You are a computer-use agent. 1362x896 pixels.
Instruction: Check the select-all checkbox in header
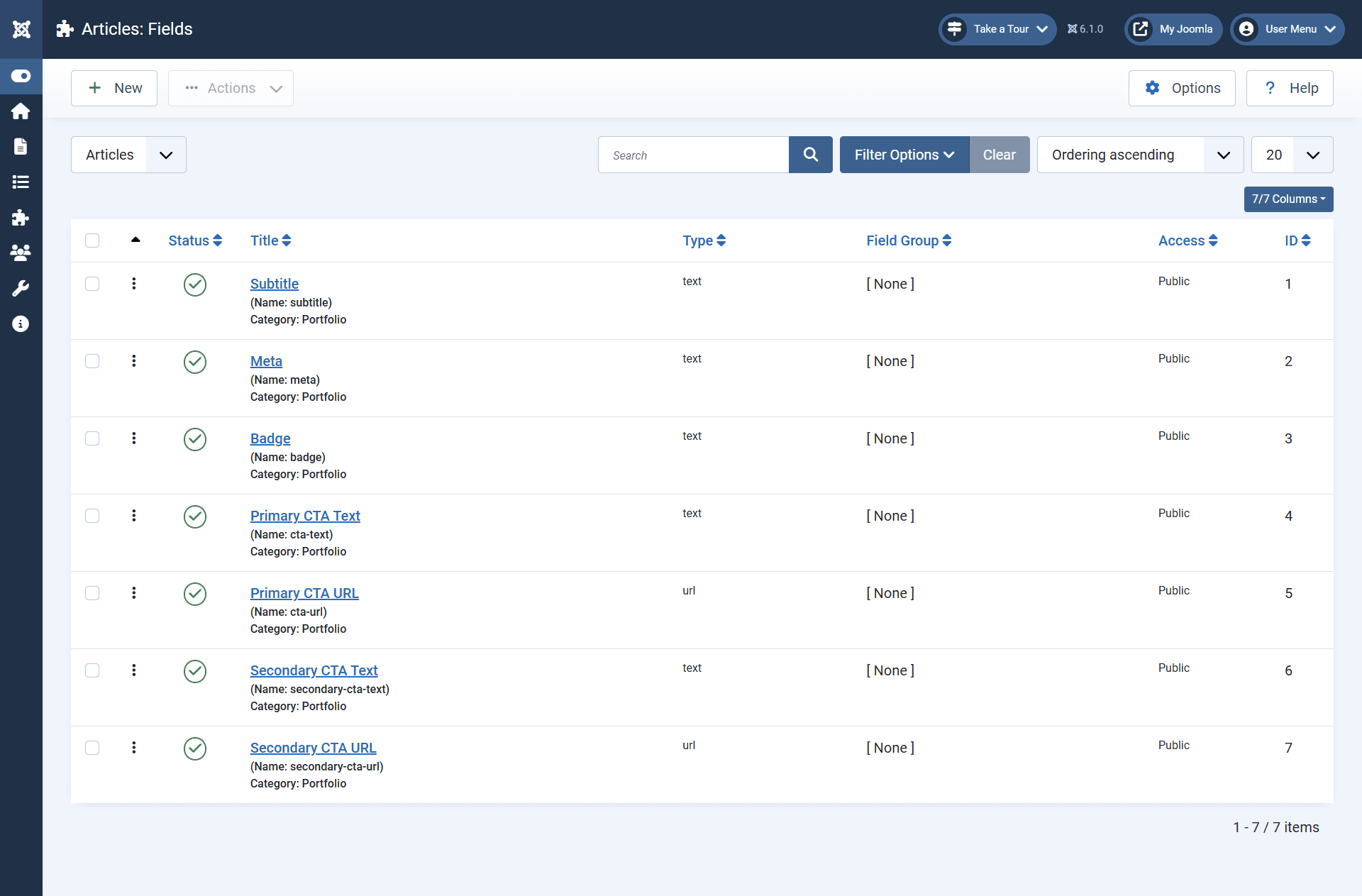pos(92,240)
